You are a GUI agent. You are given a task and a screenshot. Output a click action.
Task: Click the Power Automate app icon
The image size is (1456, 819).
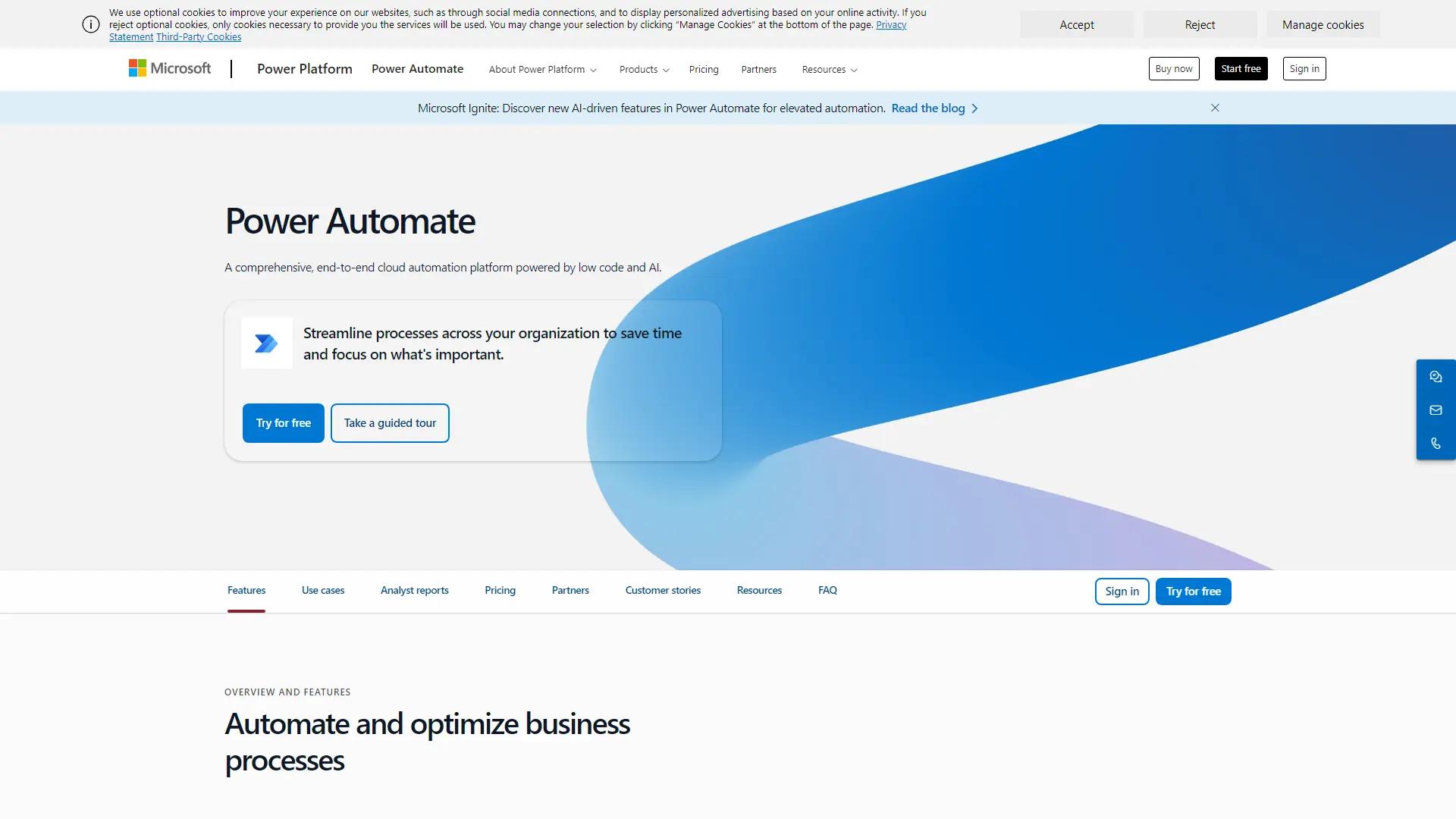pos(266,343)
